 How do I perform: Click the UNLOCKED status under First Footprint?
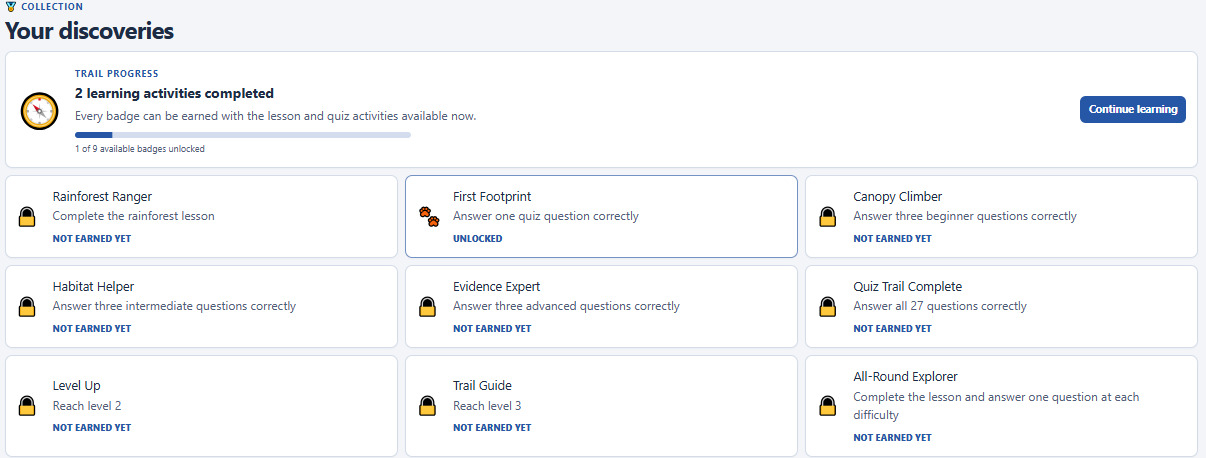(x=478, y=239)
